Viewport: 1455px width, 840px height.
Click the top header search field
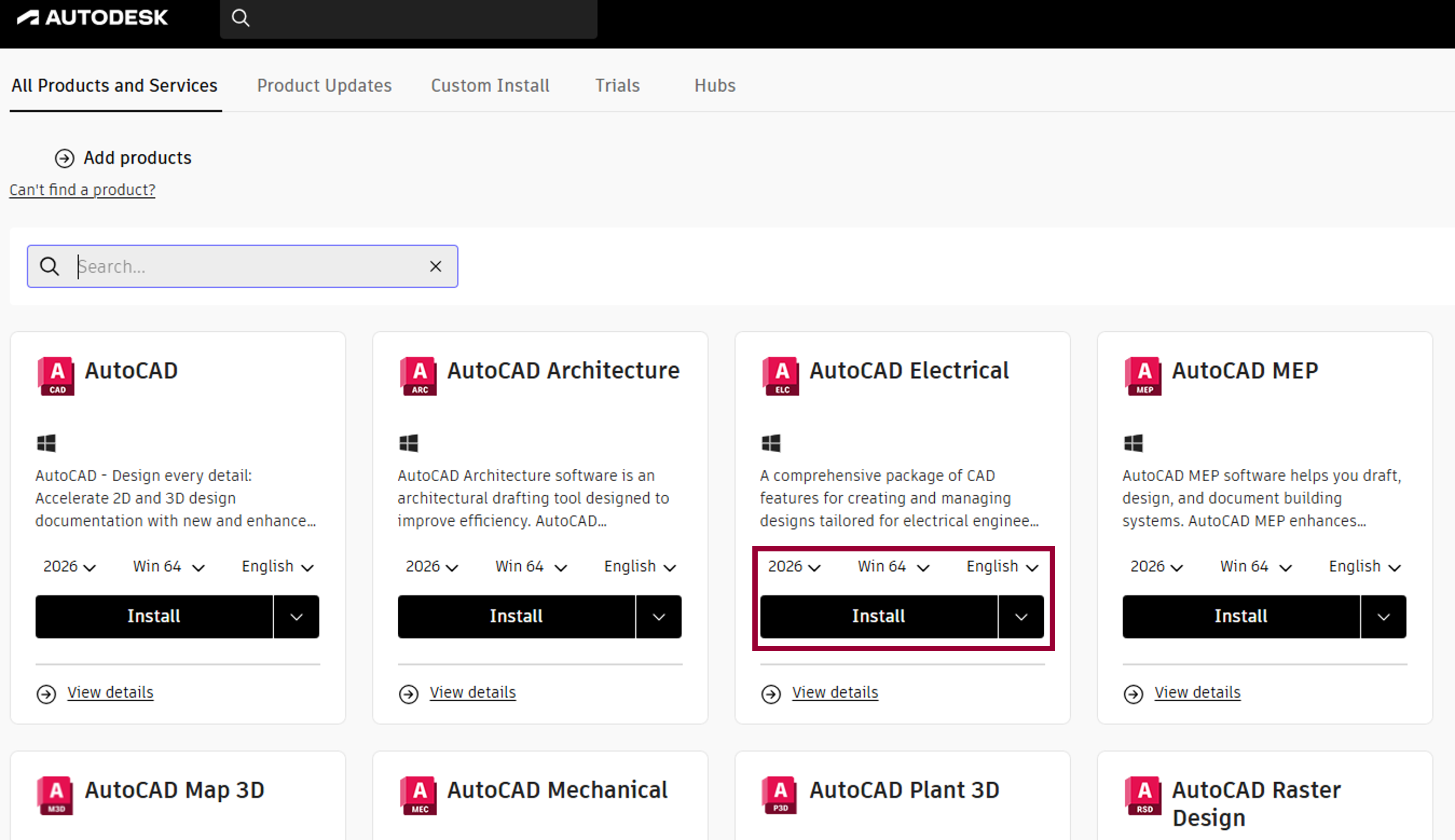pos(408,18)
